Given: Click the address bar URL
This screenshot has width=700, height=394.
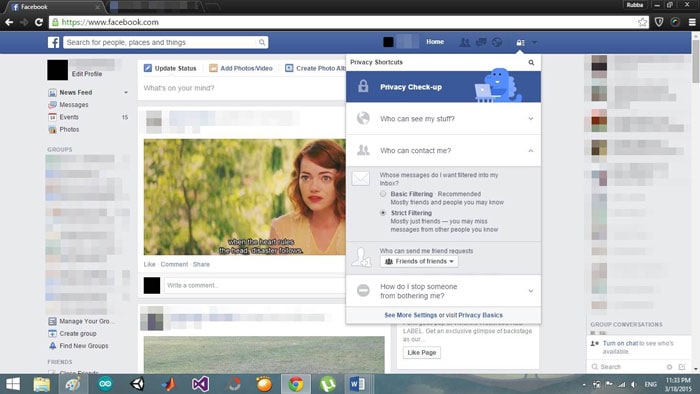Looking at the screenshot, I should point(110,22).
